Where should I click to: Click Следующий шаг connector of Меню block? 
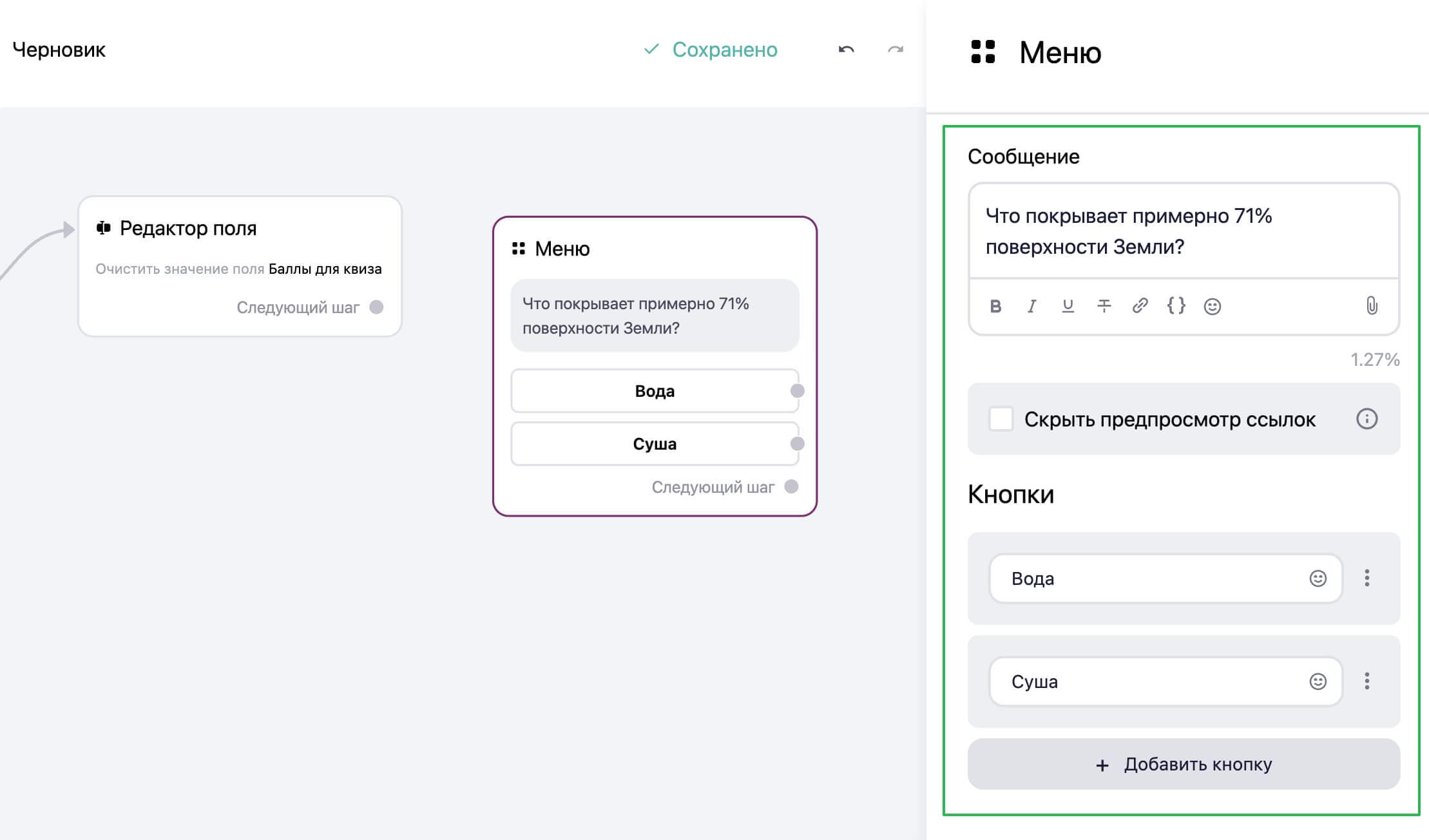pyautogui.click(x=791, y=487)
